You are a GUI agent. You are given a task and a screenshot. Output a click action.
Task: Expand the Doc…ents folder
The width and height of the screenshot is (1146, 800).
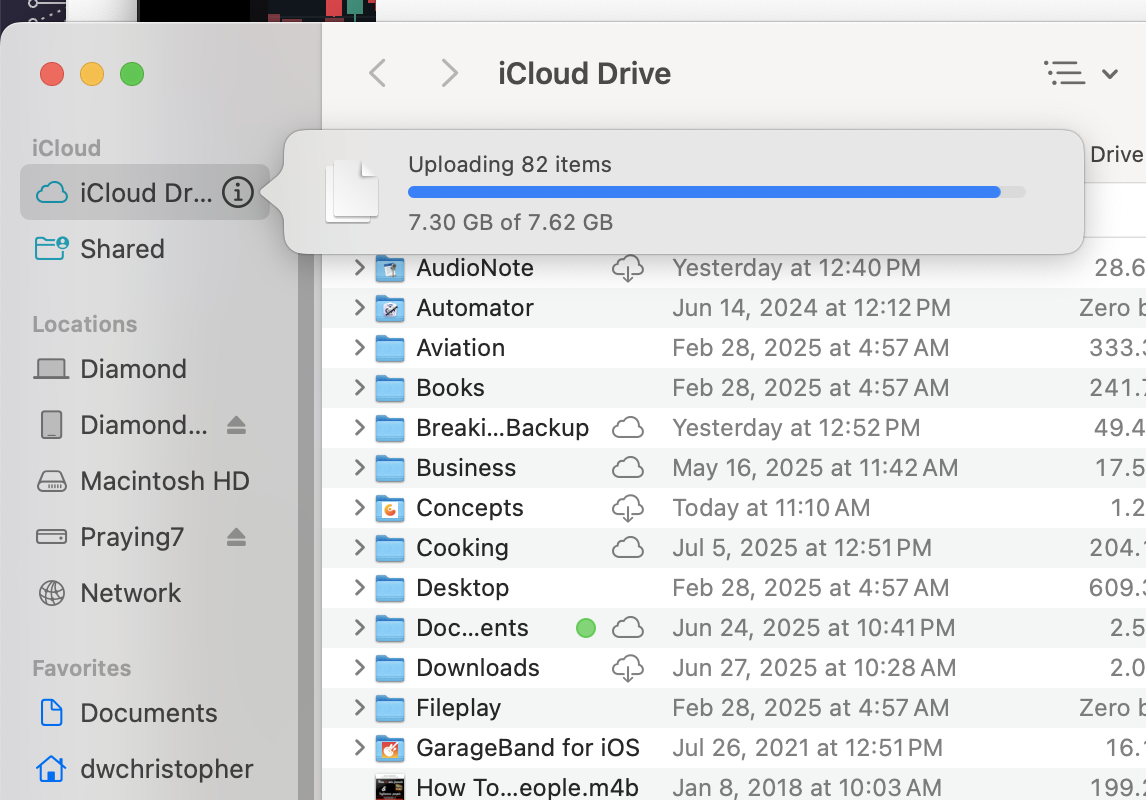[359, 628]
